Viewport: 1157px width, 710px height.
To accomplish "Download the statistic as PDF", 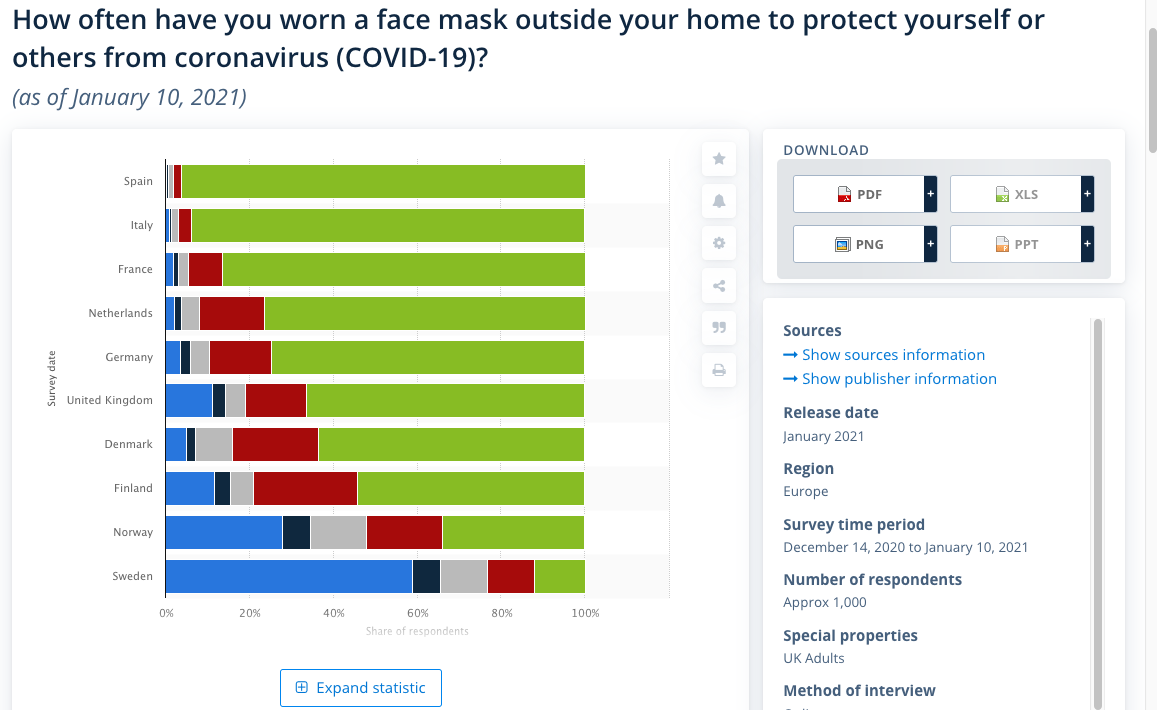I will [858, 194].
